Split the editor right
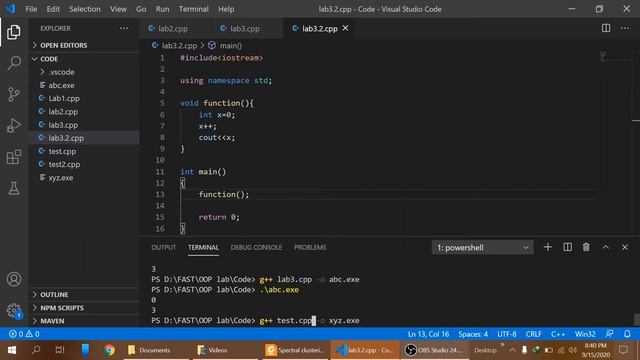Image resolution: width=640 pixels, height=360 pixels. (x=606, y=28)
